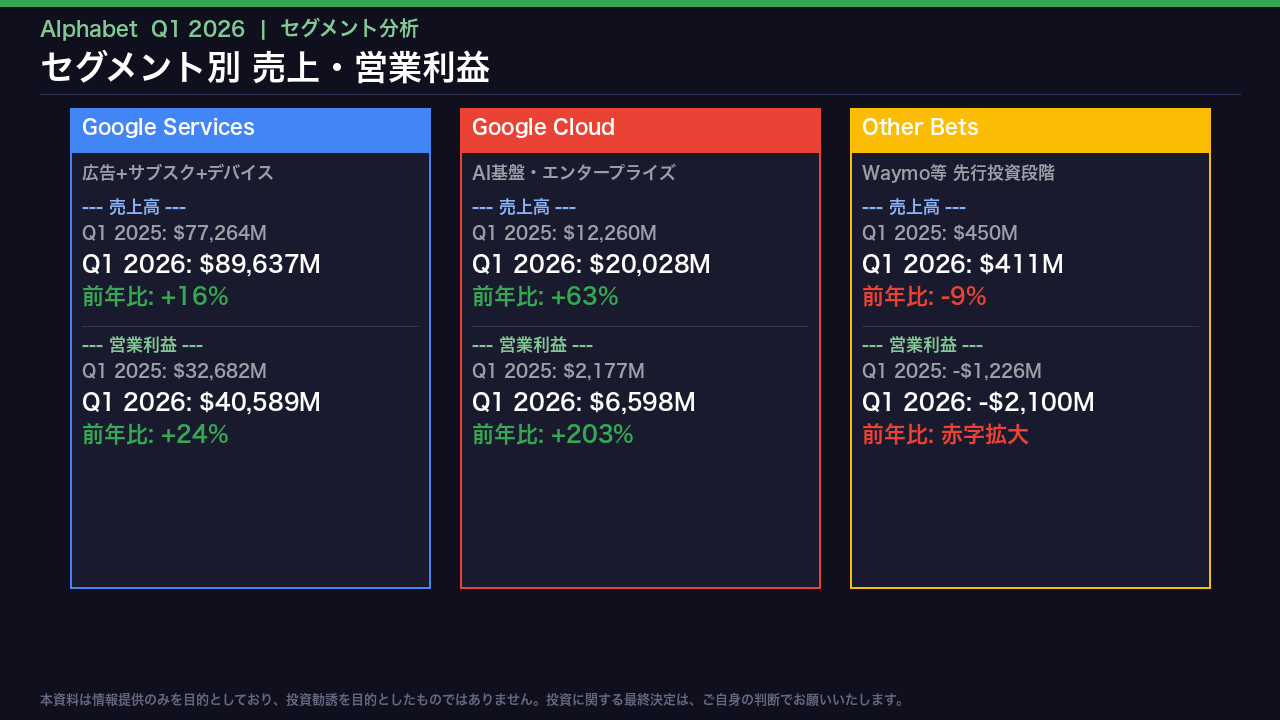Select the slide title "セグメント別 売上・営業利益"

[x=265, y=67]
